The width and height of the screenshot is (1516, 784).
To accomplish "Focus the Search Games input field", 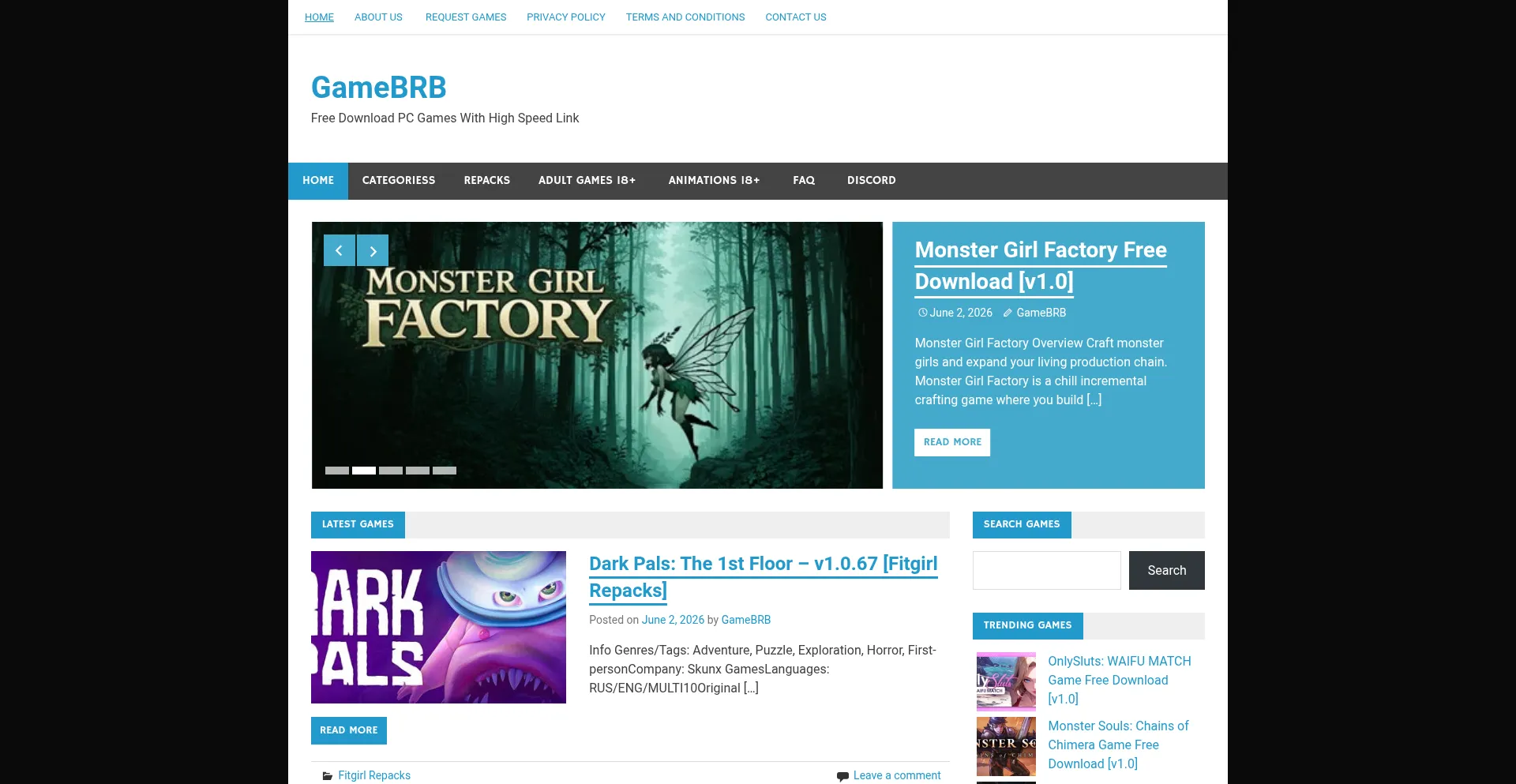I will (1047, 571).
